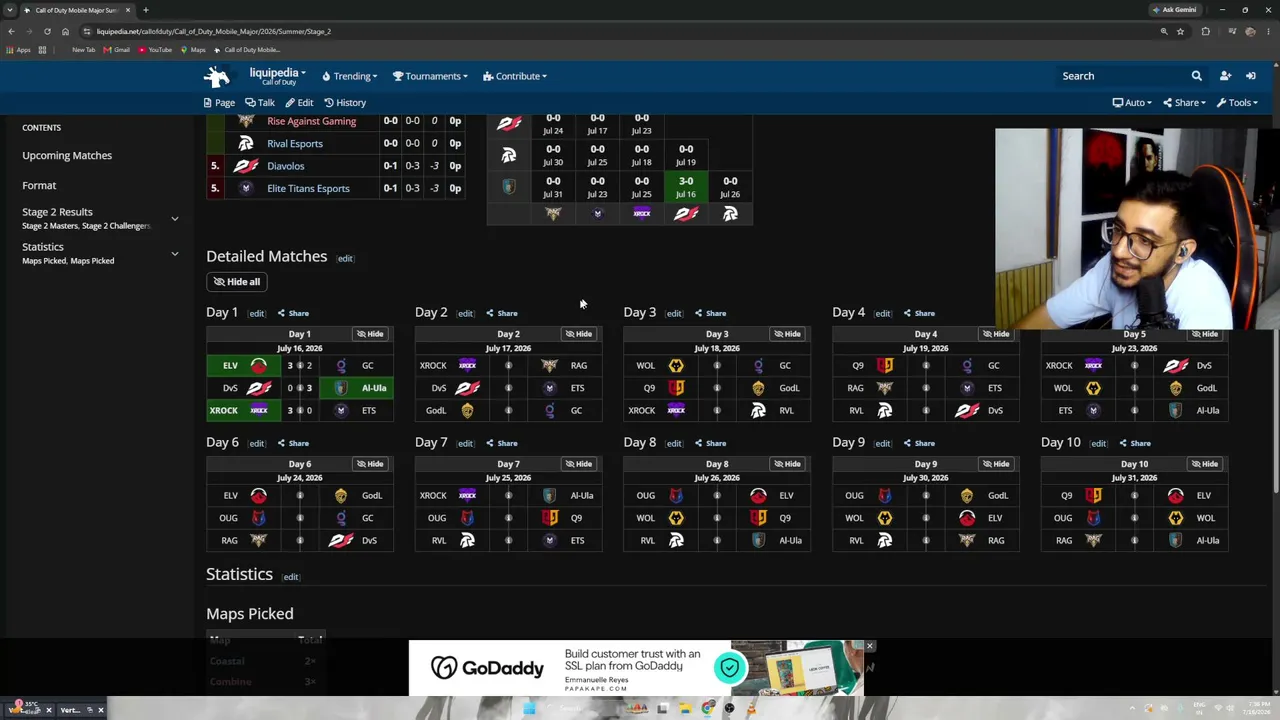This screenshot has width=1280, height=720.
Task: Click Hide all under Detailed Matches
Action: click(x=237, y=282)
